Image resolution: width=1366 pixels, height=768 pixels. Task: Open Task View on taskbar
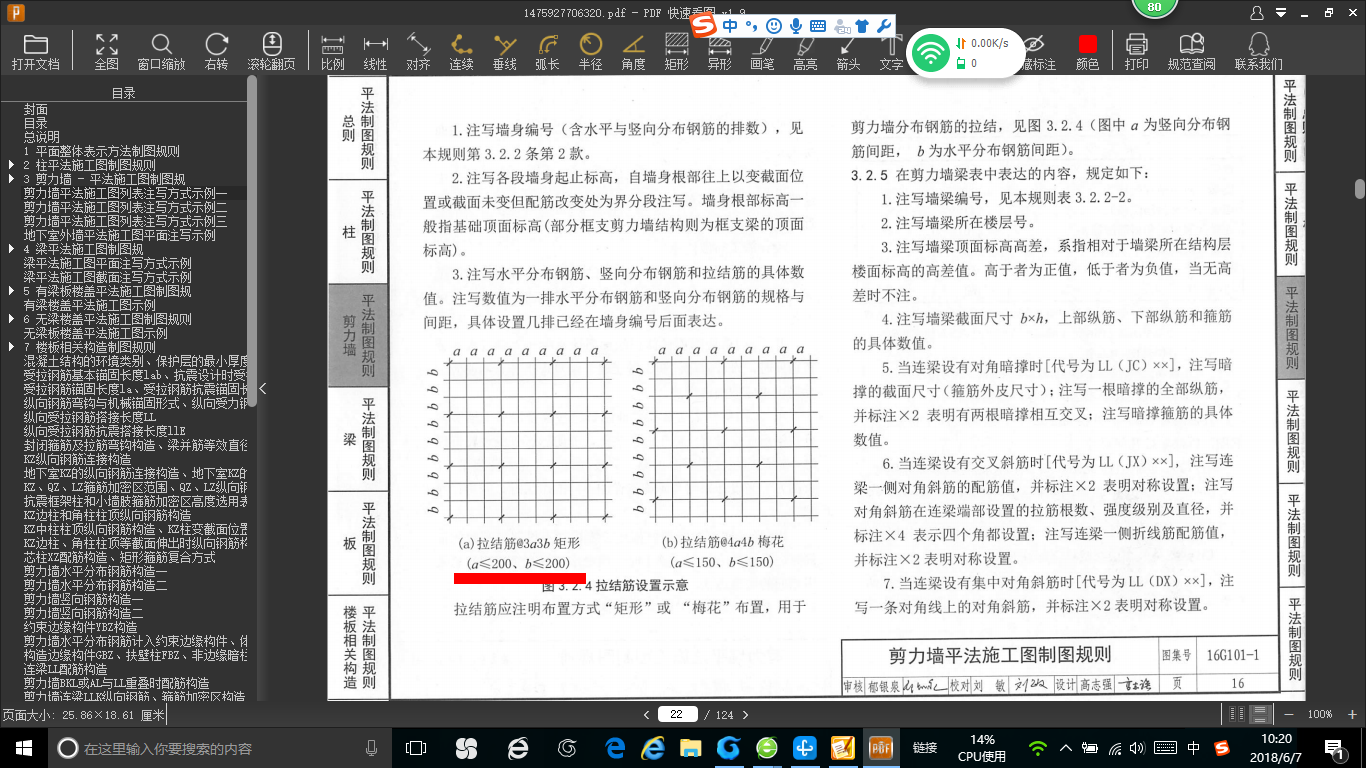pos(416,748)
